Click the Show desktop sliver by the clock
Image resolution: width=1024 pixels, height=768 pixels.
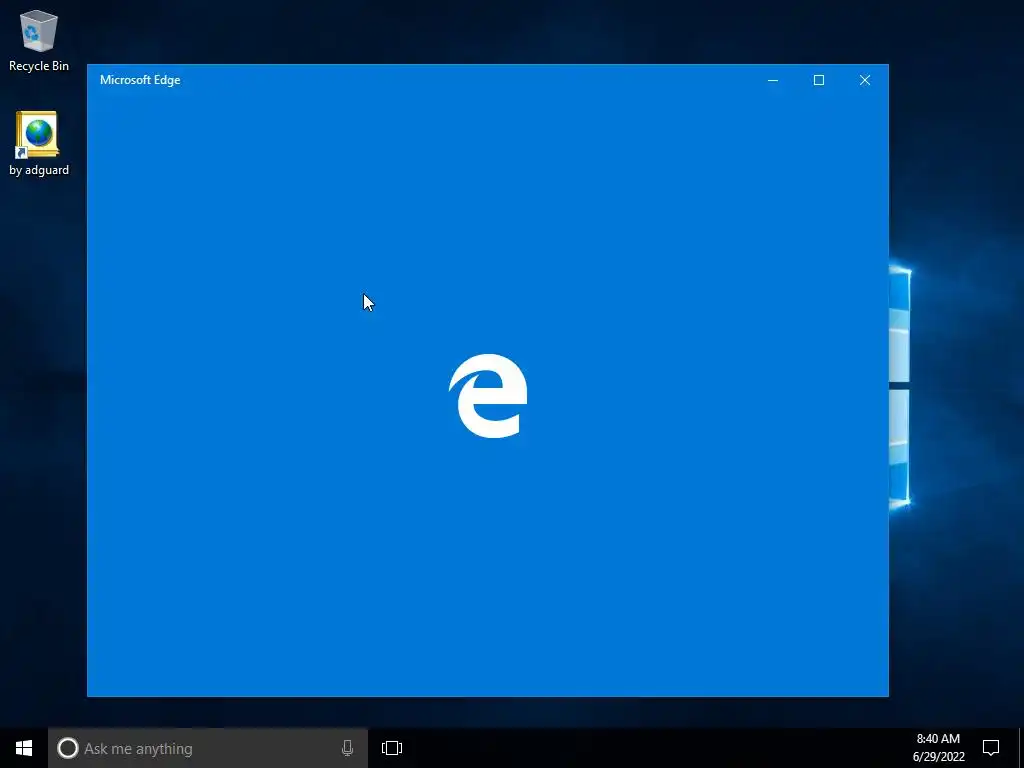(x=1021, y=748)
